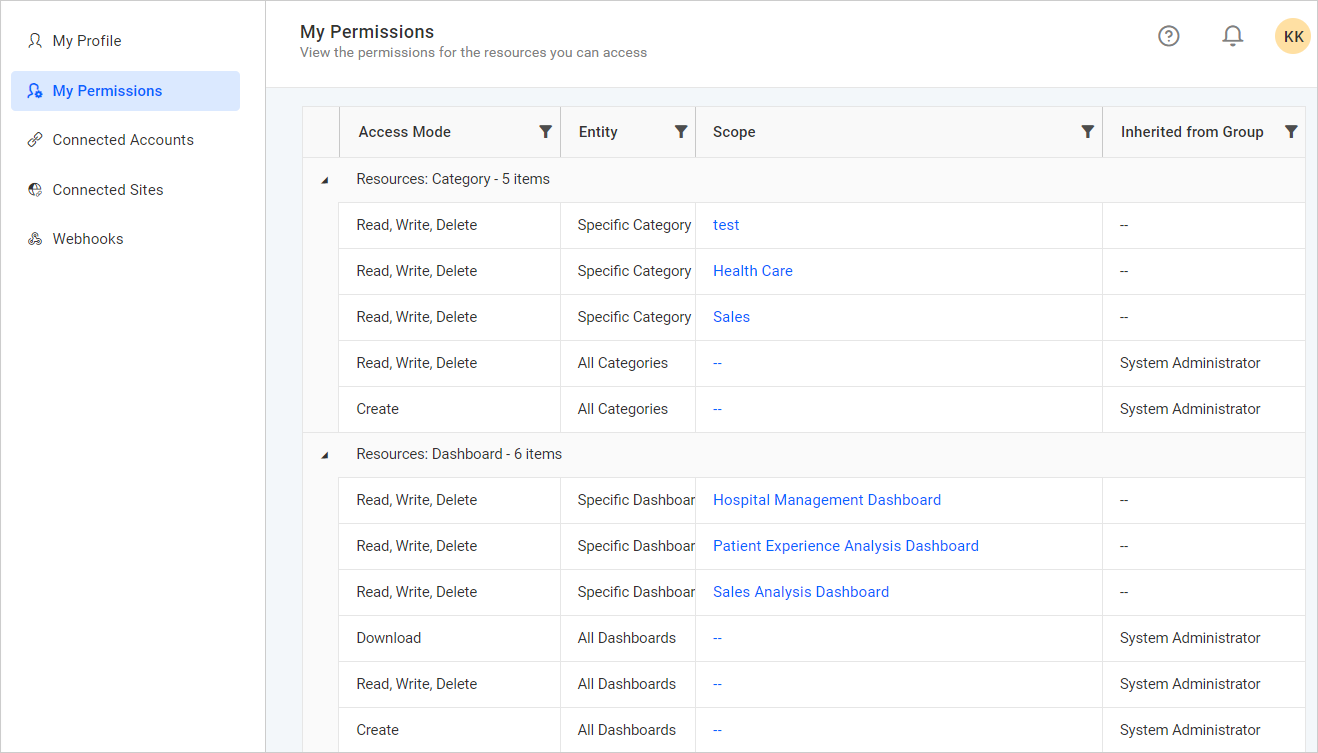Open the Access Mode column filter
The image size is (1318, 753).
pos(545,131)
